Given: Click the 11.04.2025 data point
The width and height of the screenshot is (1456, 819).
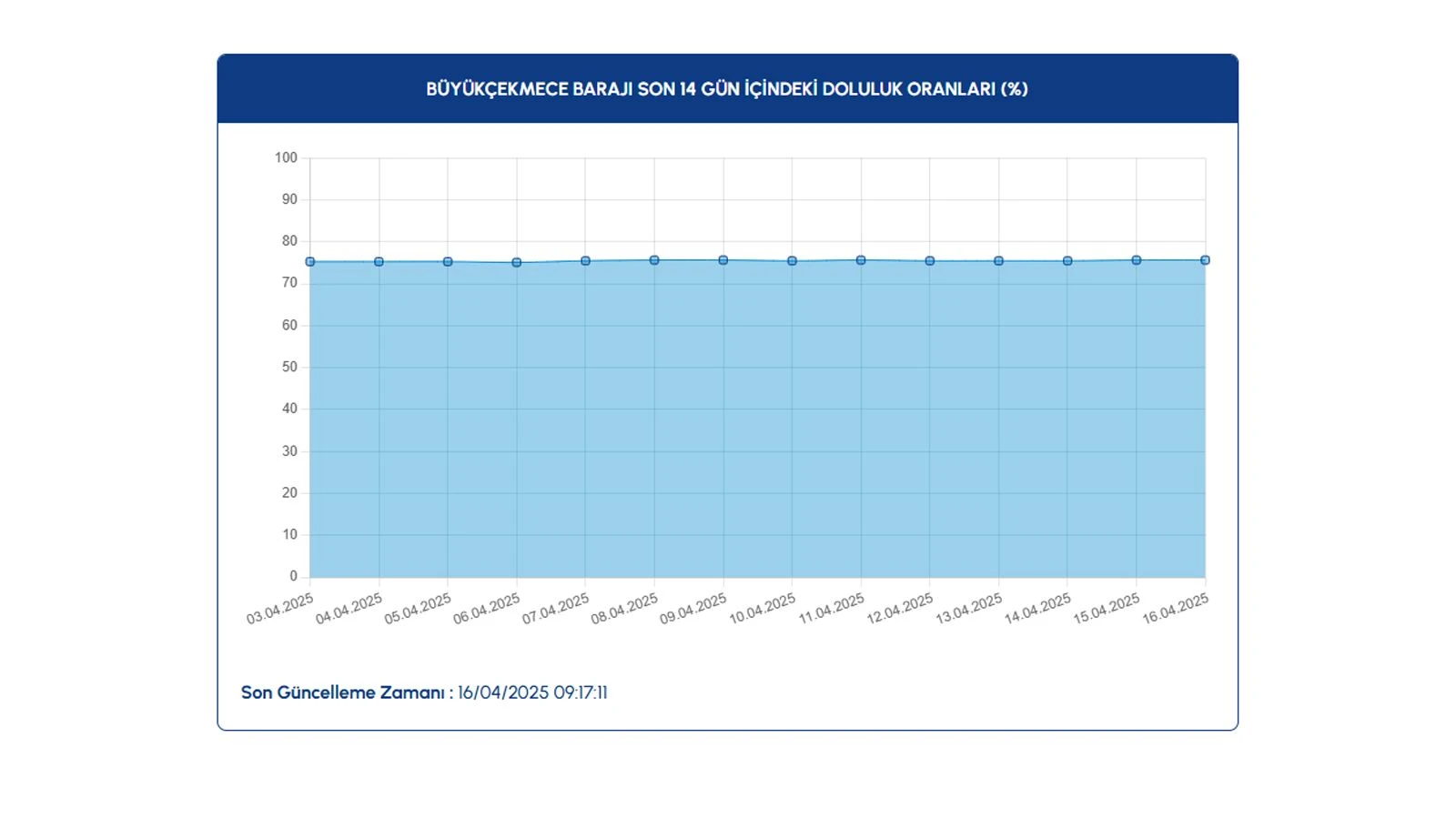Looking at the screenshot, I should 861,260.
